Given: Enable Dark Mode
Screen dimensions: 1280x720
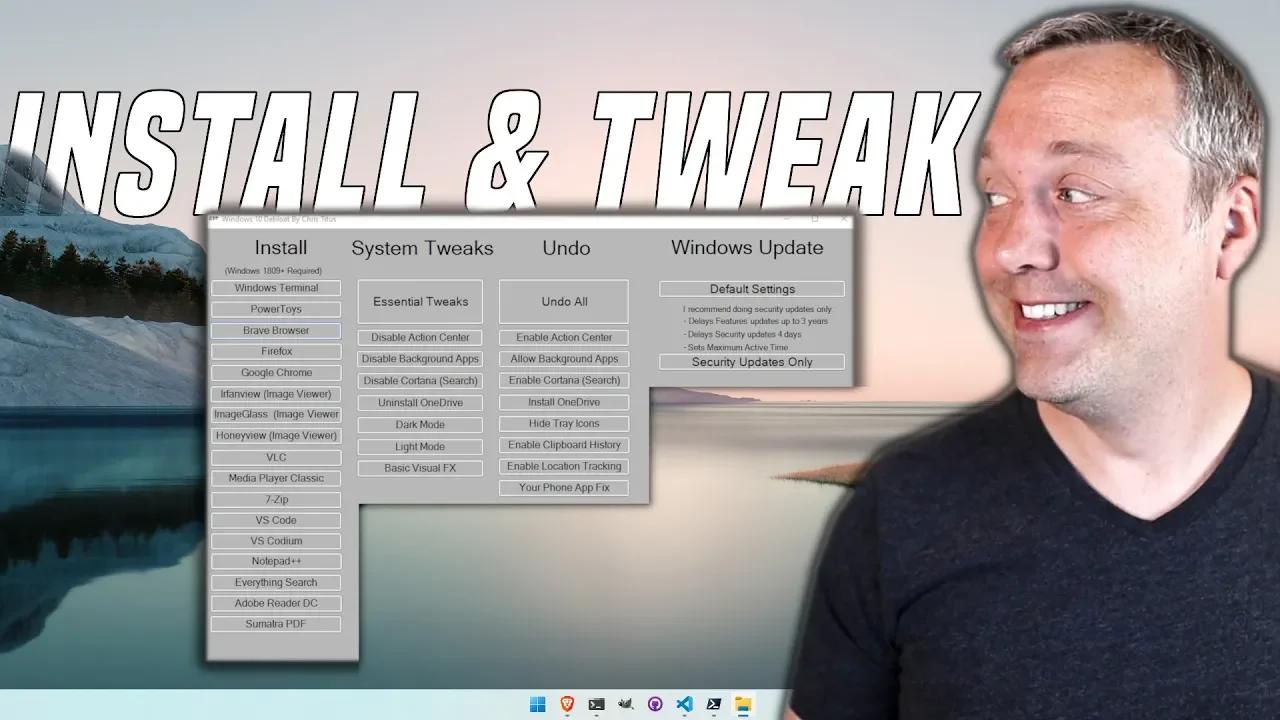Looking at the screenshot, I should pos(419,424).
